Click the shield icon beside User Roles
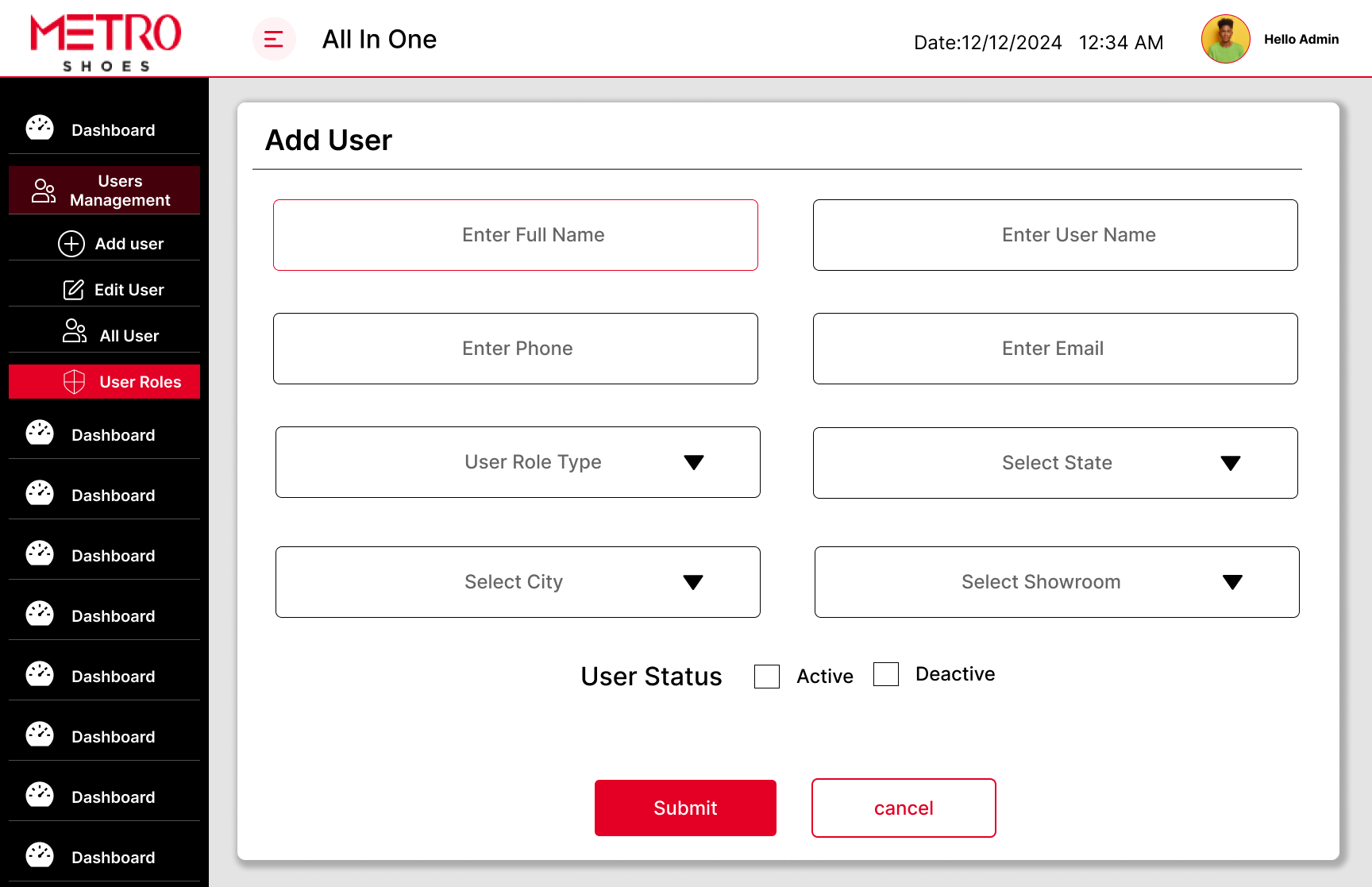This screenshot has width=1372, height=887. (75, 382)
